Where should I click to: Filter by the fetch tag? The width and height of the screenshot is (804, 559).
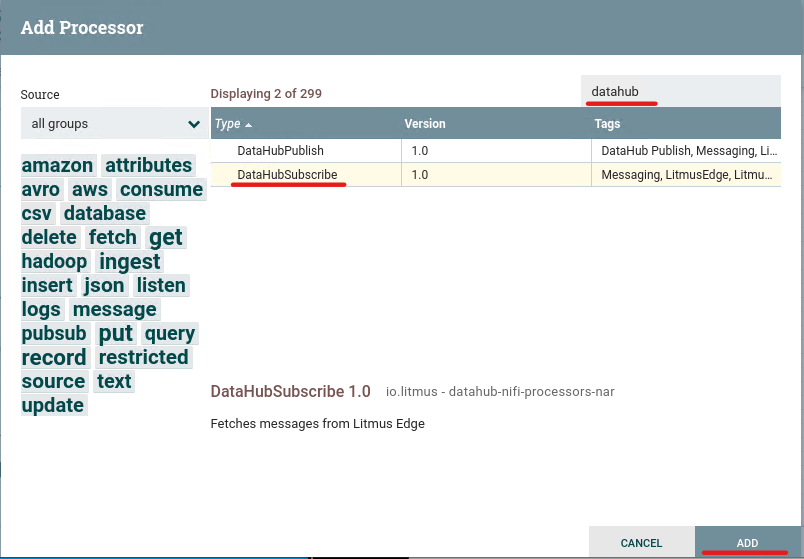tap(113, 237)
